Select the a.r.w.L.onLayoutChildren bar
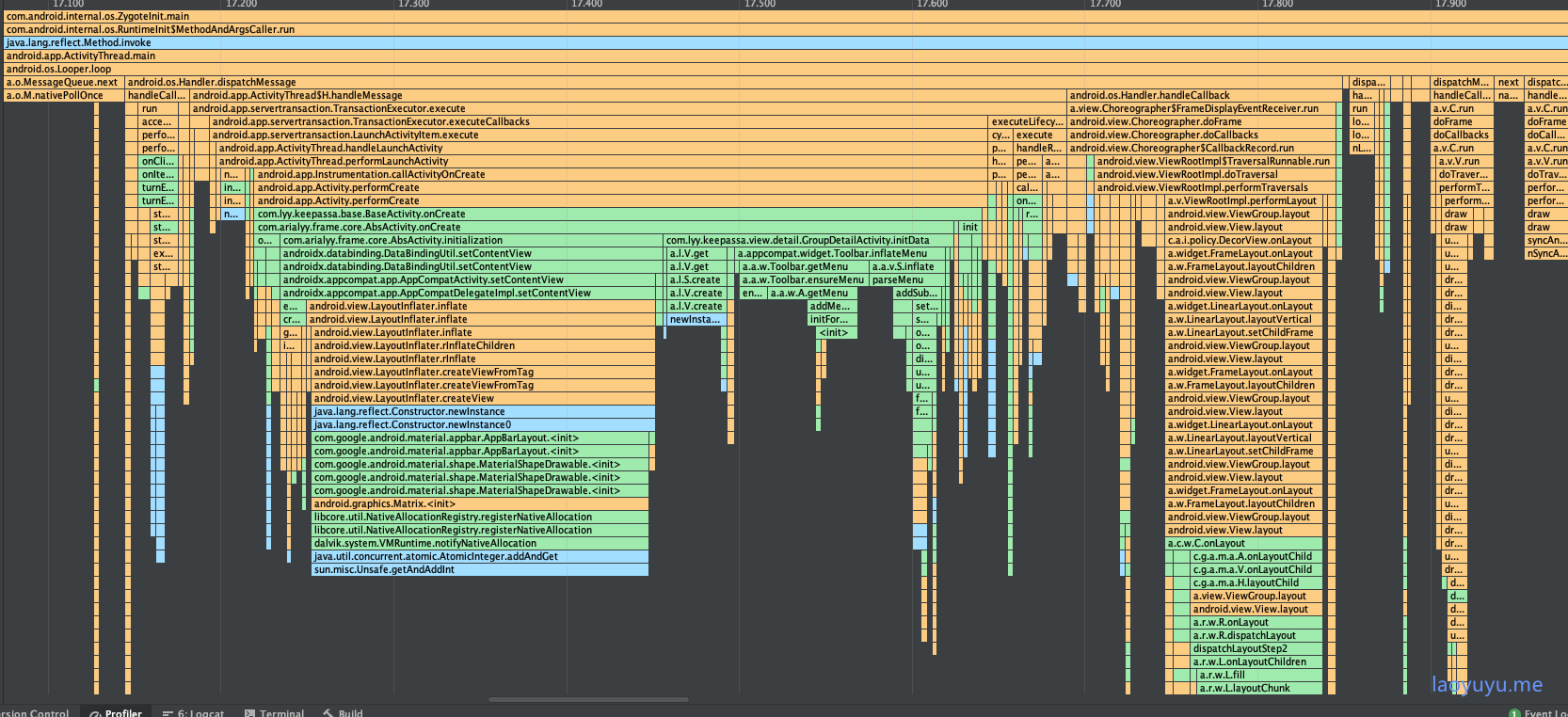1568x717 pixels. [x=1256, y=661]
